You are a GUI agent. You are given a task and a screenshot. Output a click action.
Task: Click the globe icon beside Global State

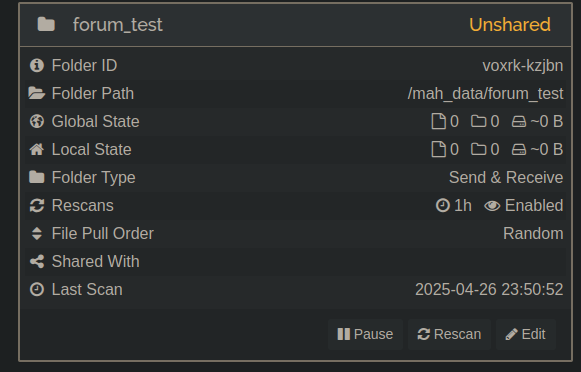point(37,121)
